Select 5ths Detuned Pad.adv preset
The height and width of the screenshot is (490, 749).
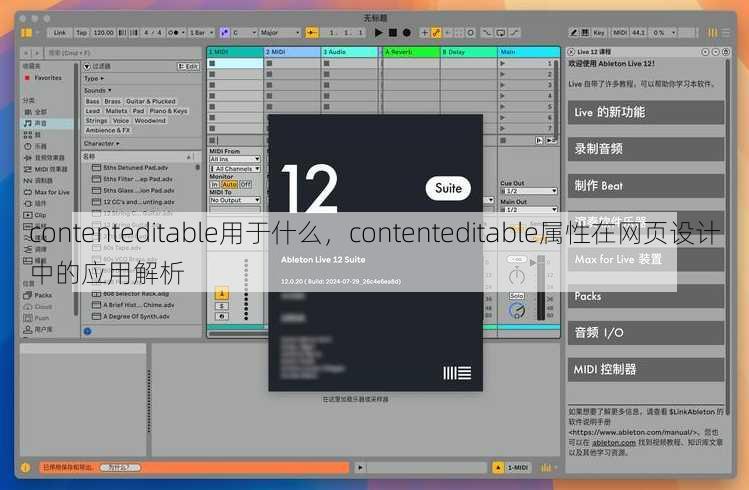[x=136, y=168]
